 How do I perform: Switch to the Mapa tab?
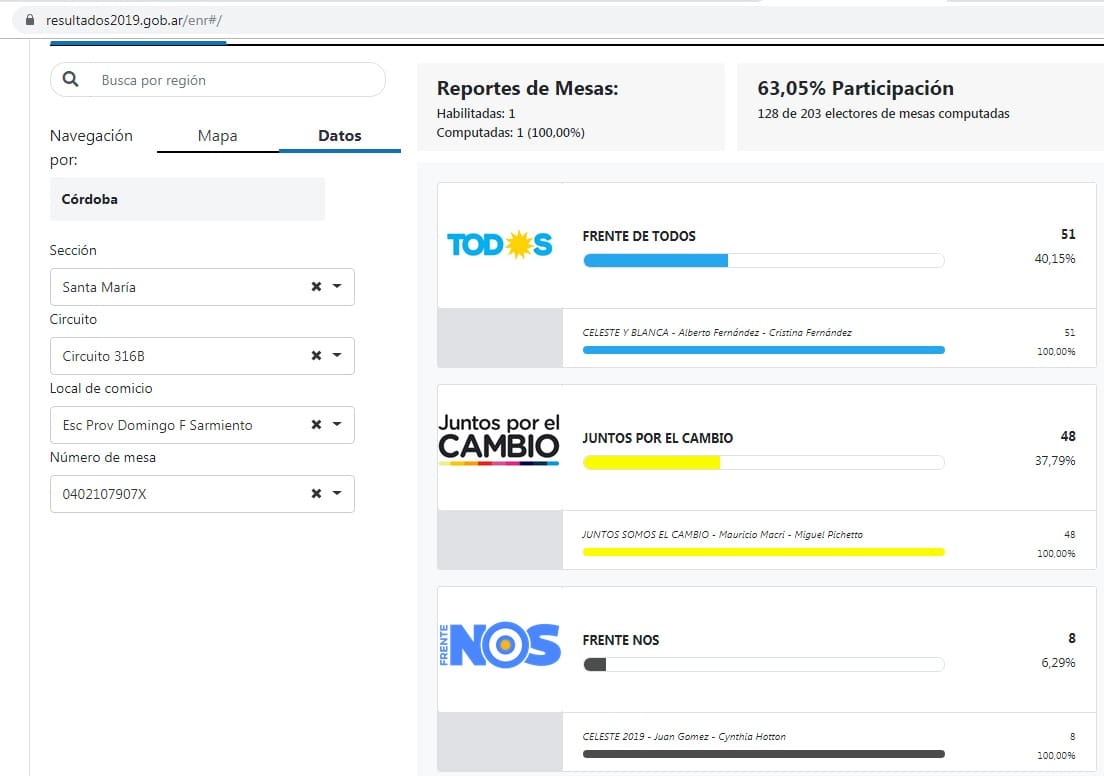pos(218,136)
